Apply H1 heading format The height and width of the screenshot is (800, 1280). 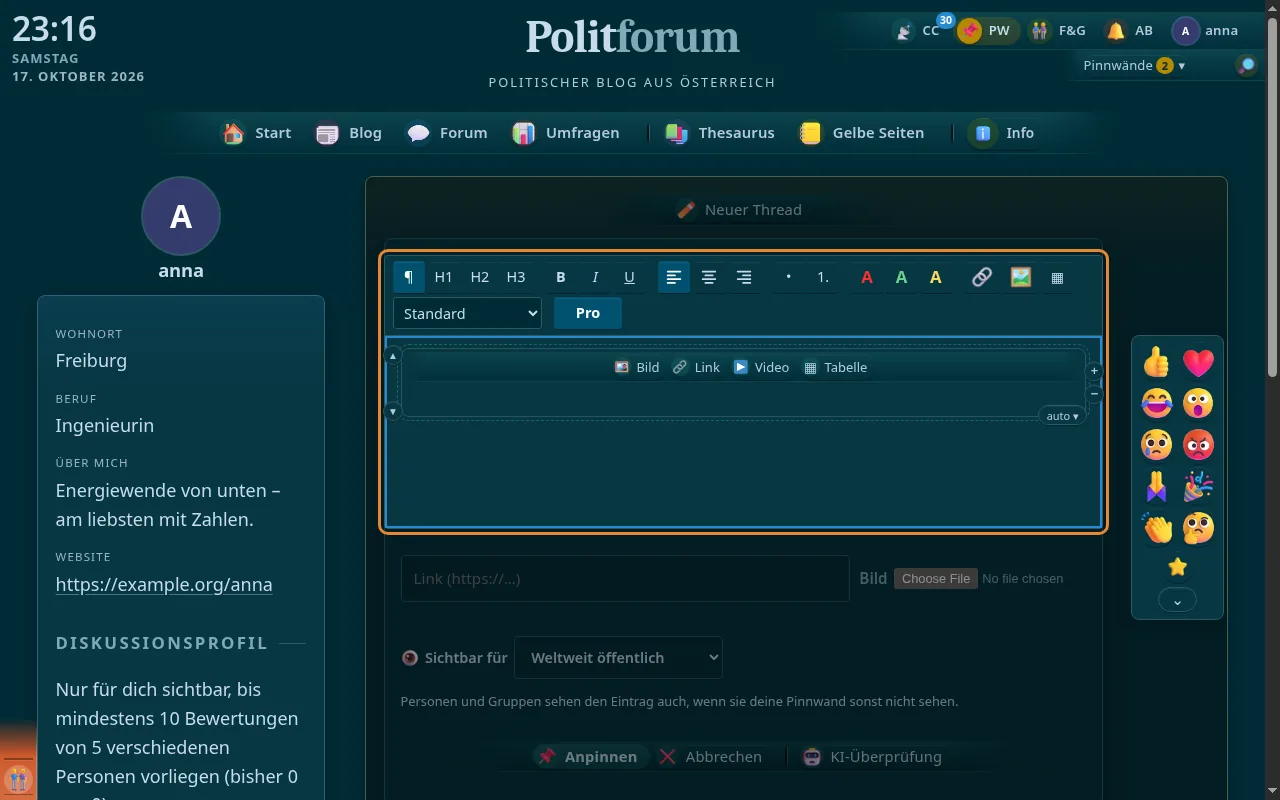coord(444,277)
